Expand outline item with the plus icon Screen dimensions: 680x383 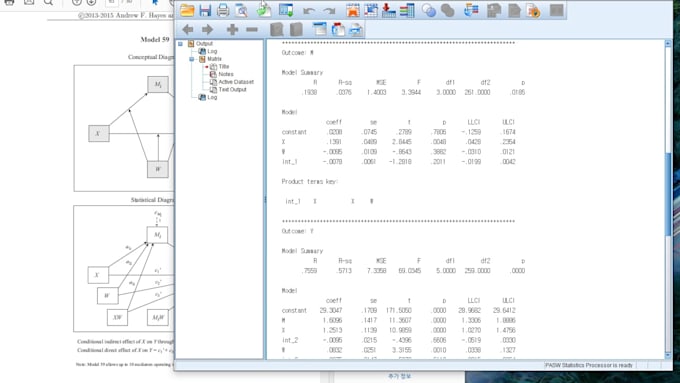[232, 29]
